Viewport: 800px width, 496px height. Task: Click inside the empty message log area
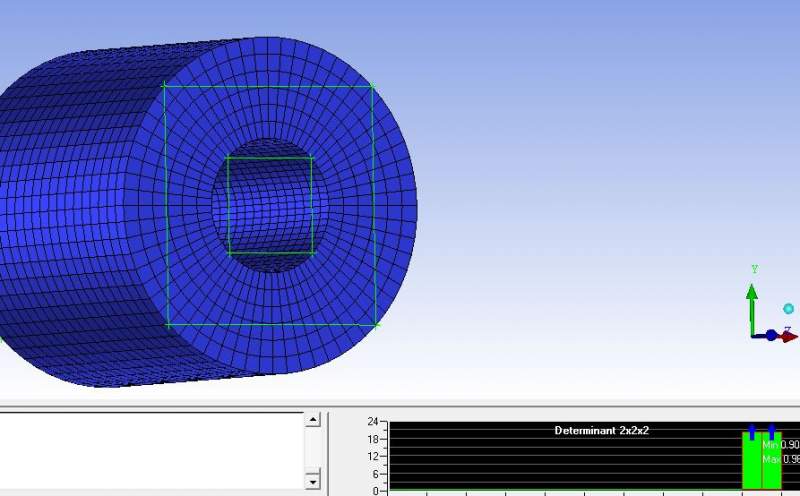(x=152, y=451)
